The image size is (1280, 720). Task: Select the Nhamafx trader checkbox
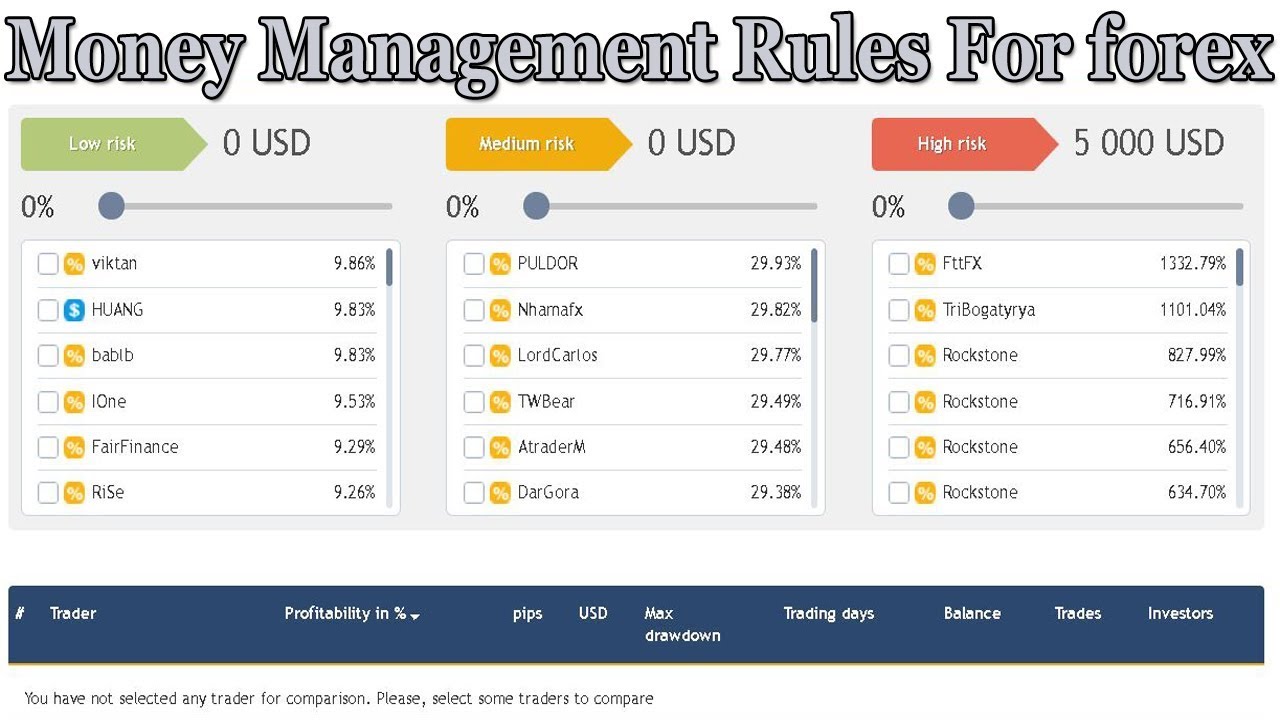click(x=474, y=310)
